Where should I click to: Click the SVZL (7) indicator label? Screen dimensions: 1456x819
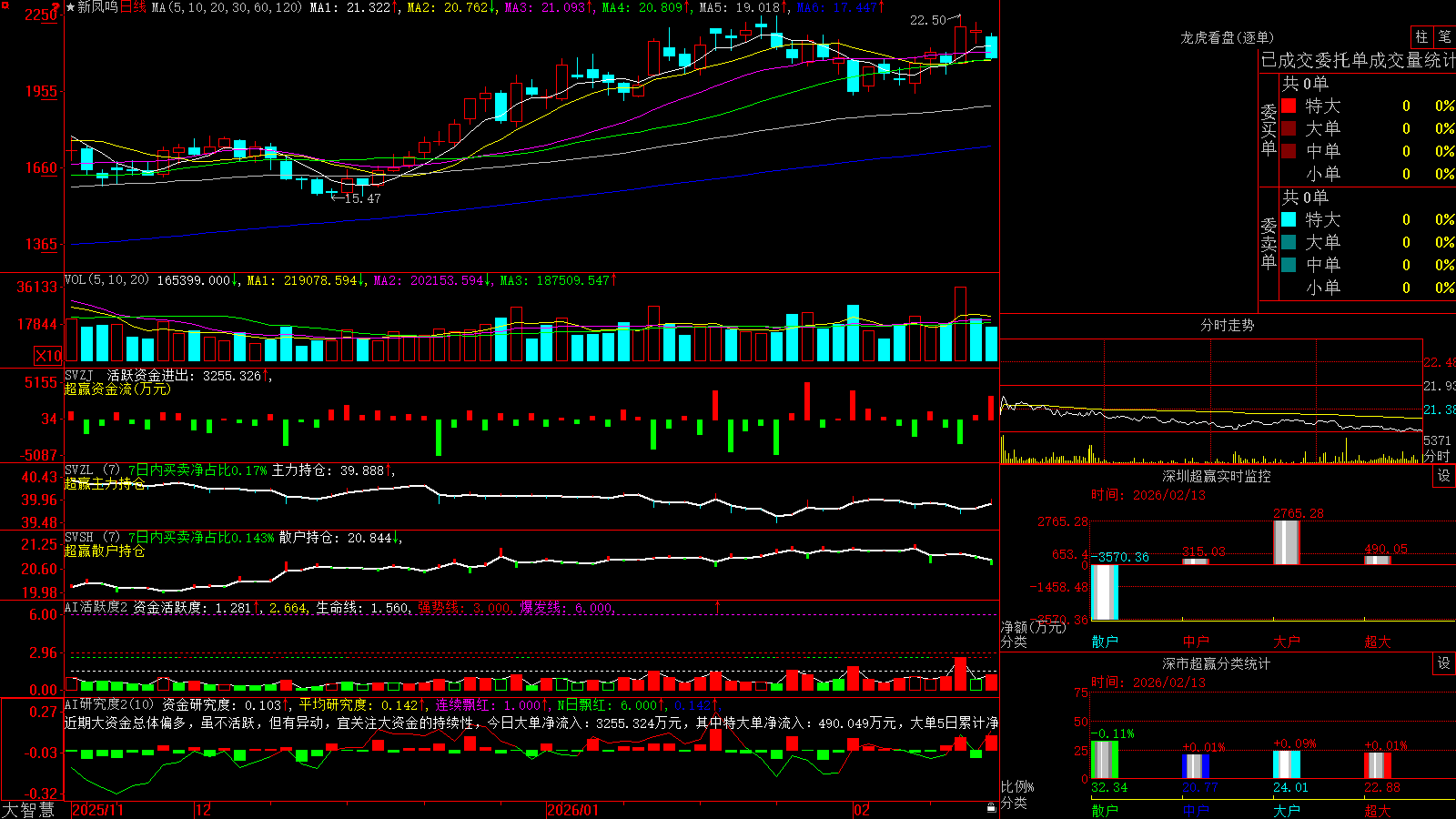[x=92, y=470]
